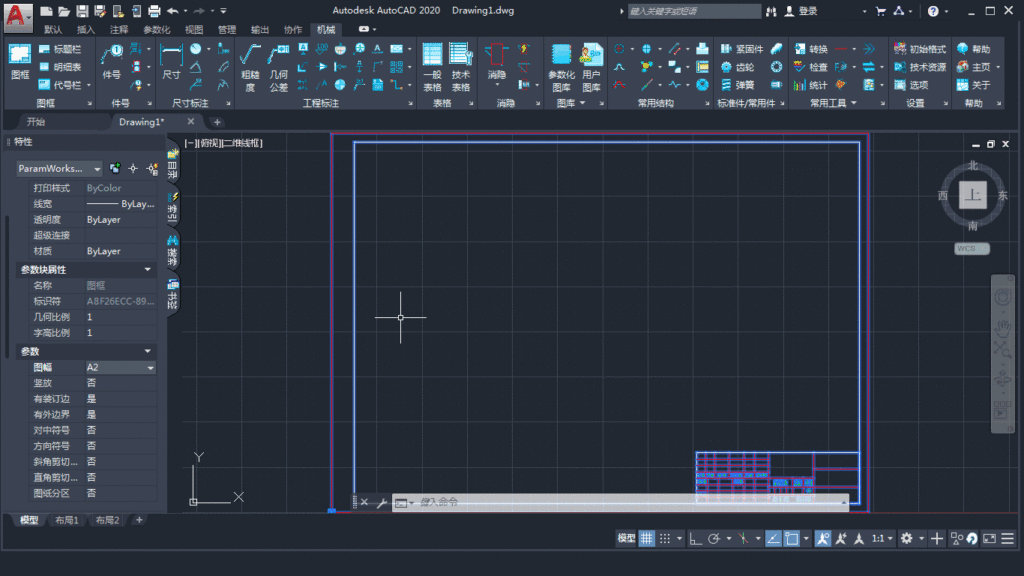Open the 主页 dropdown arrow

coord(998,67)
